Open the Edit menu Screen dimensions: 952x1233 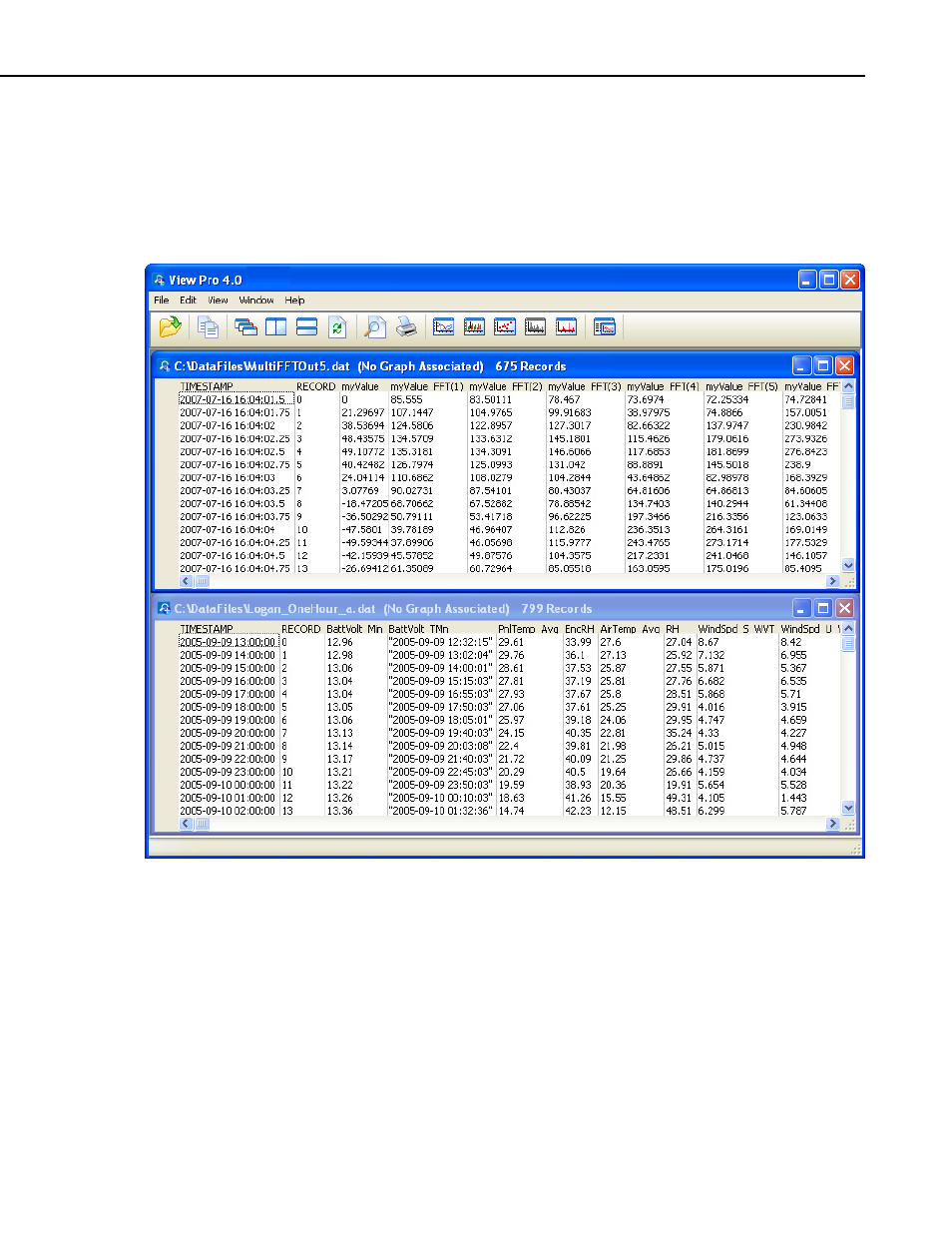coord(188,300)
